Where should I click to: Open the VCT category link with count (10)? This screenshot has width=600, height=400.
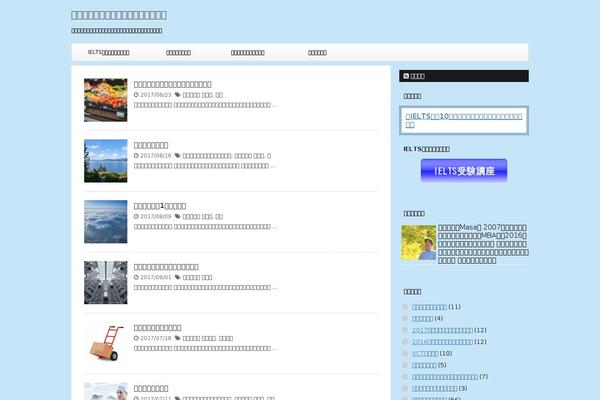pos(425,353)
